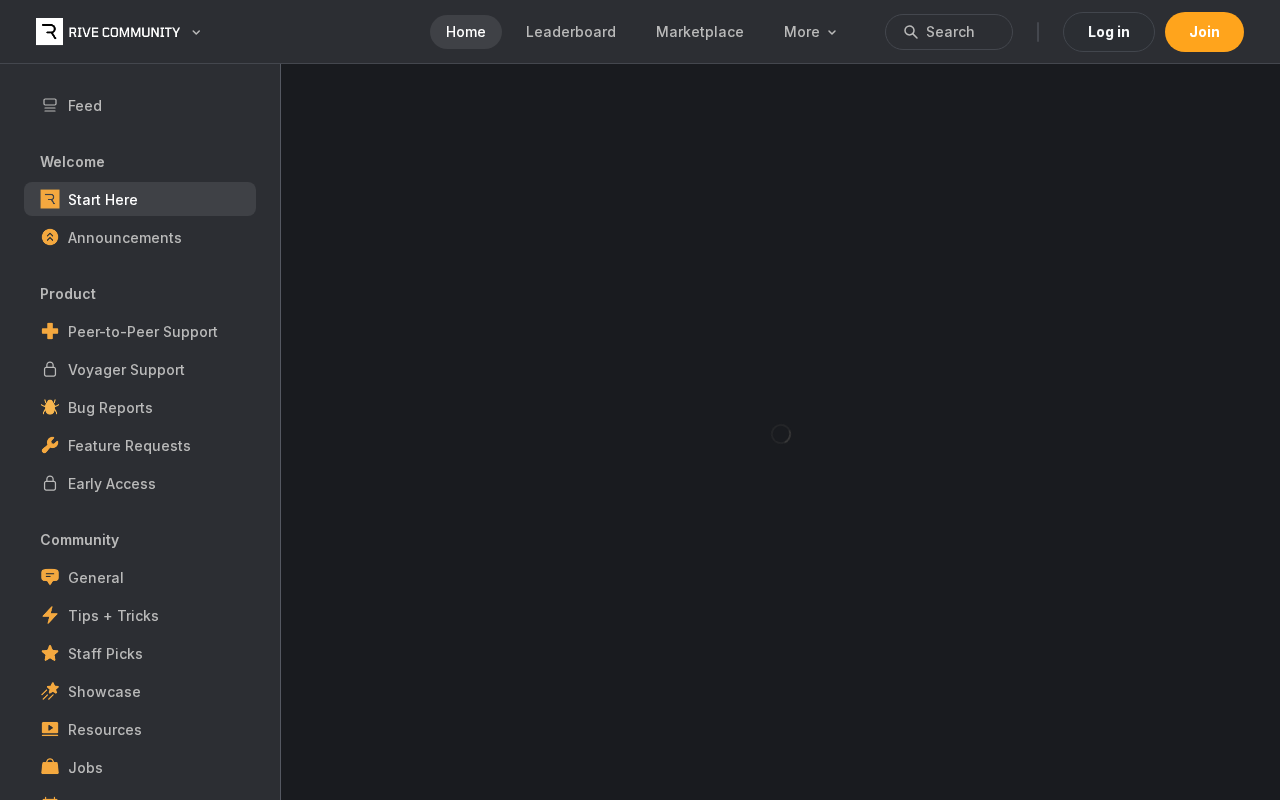The width and height of the screenshot is (1280, 800).
Task: Click the Voyager Support lock icon
Action: (x=50, y=369)
